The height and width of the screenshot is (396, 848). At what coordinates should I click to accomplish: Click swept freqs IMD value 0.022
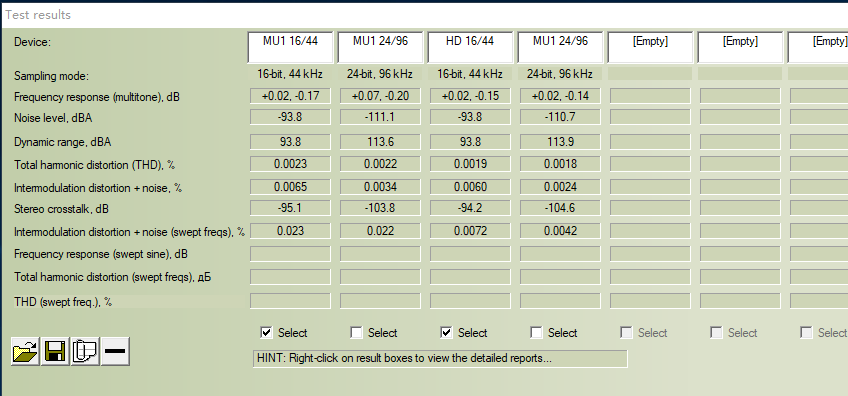[x=380, y=231]
